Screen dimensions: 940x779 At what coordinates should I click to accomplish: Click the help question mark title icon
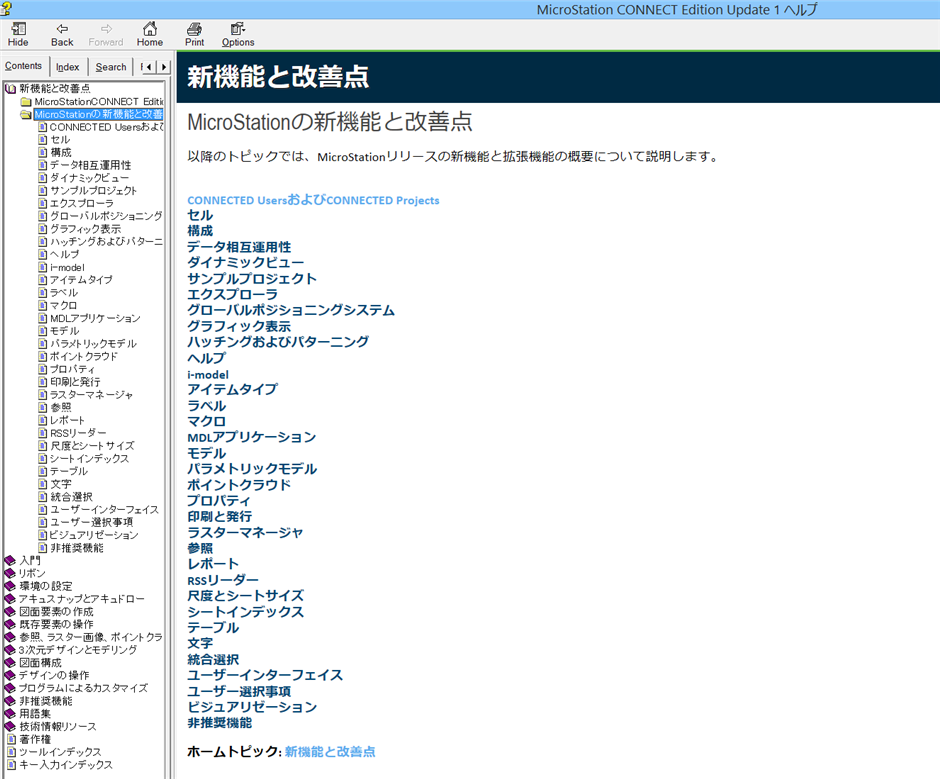coord(6,8)
